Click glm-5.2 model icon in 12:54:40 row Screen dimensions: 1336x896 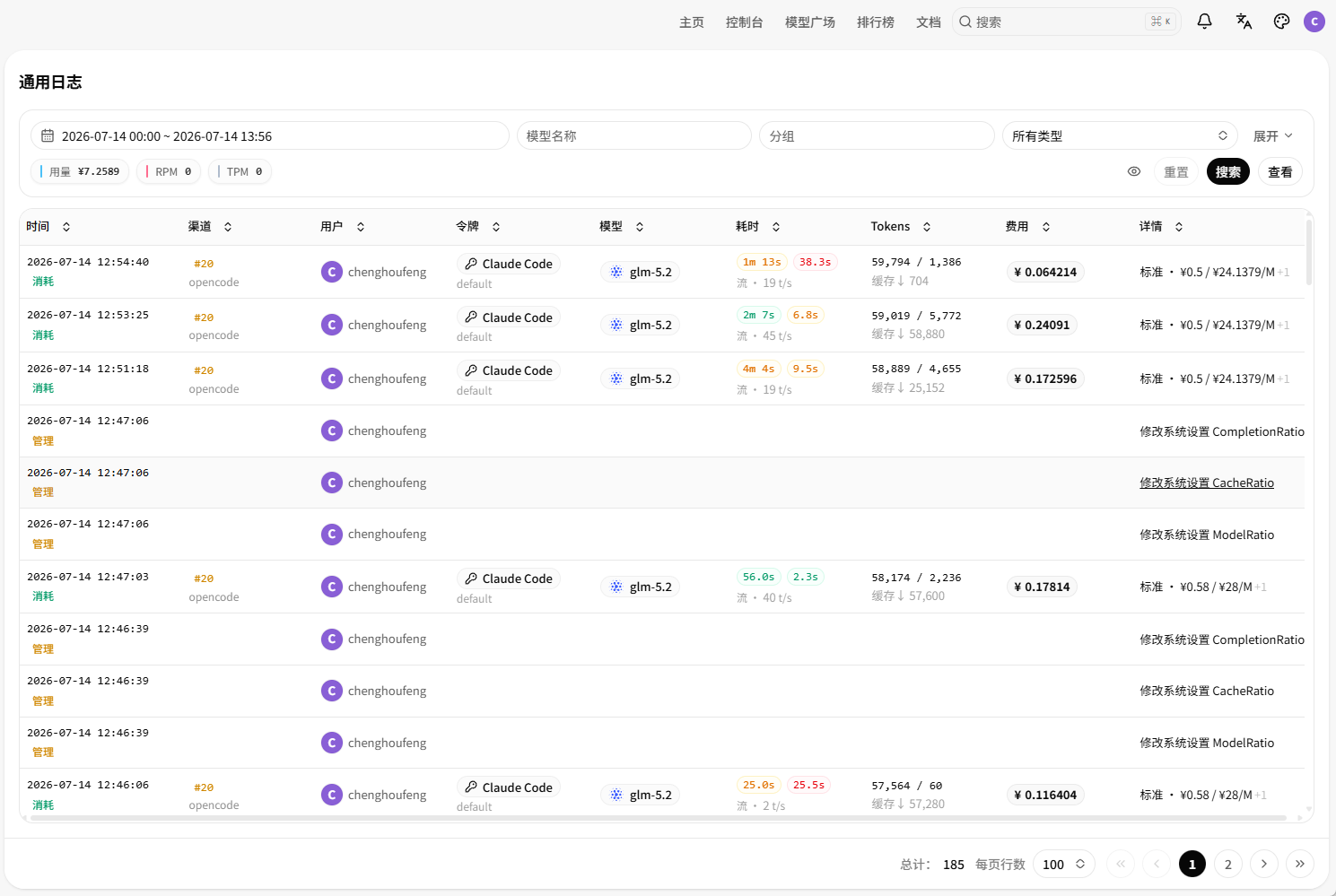[616, 272]
